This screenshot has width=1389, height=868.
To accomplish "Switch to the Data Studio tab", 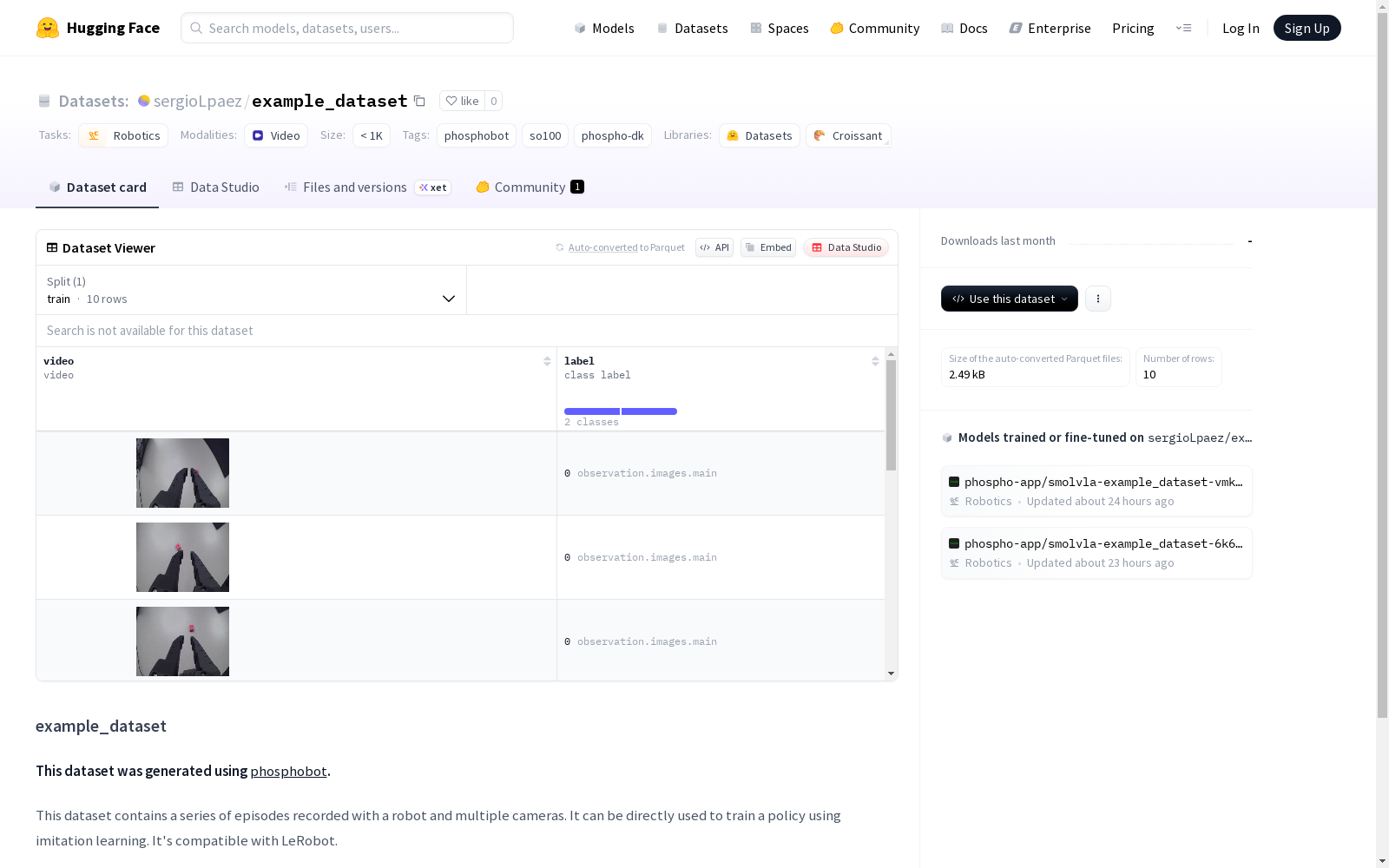I will tap(216, 187).
